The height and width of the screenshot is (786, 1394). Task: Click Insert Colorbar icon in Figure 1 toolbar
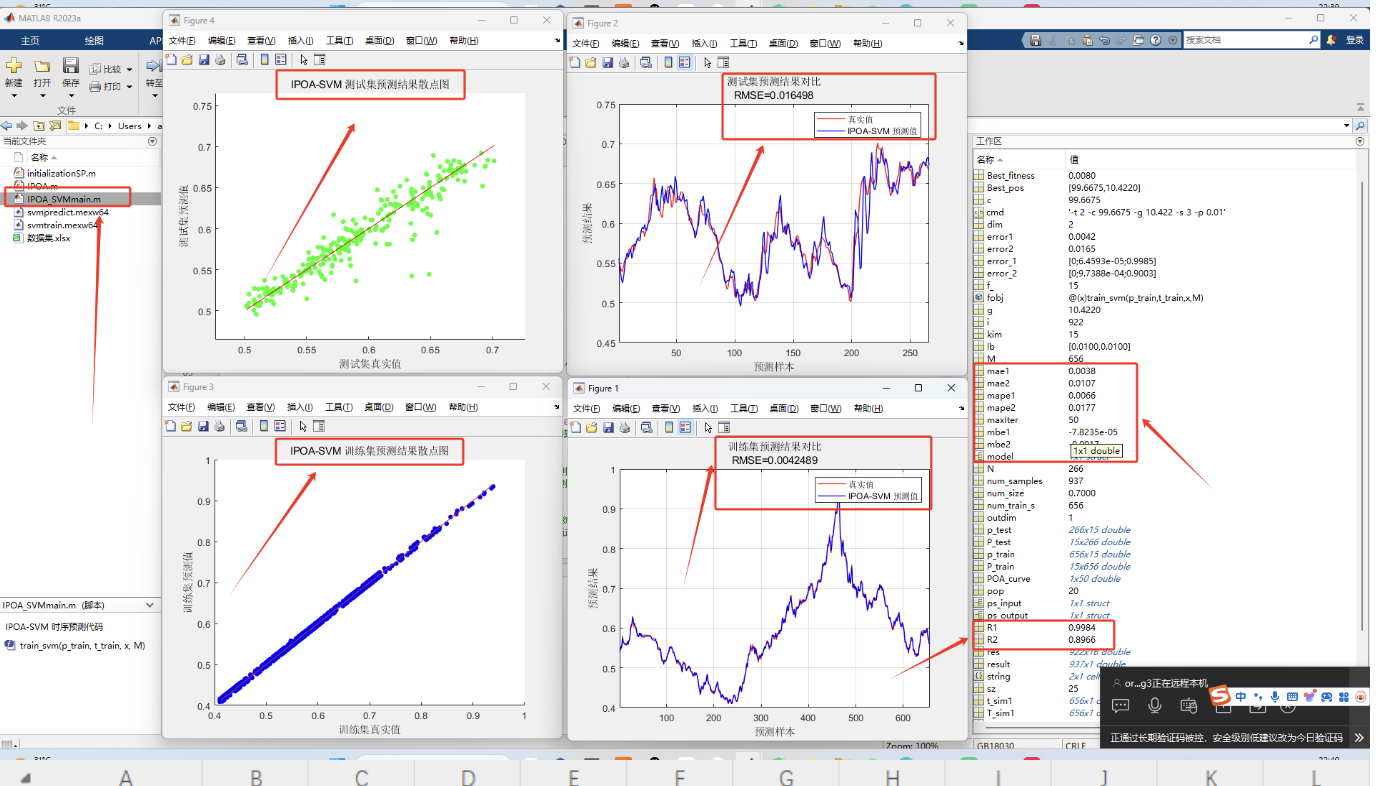(668, 427)
